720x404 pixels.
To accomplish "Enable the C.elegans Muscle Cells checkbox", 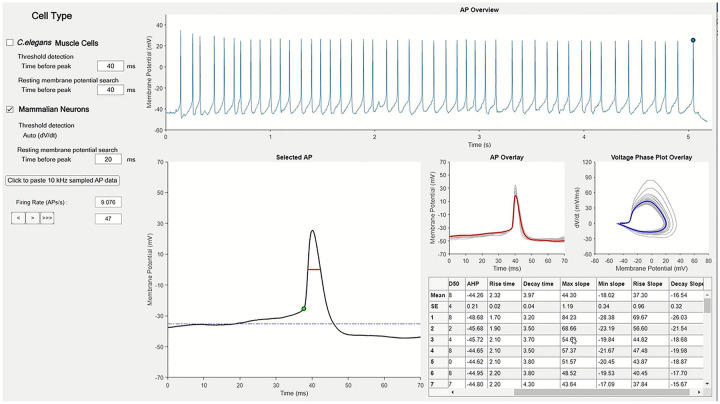I will point(10,43).
